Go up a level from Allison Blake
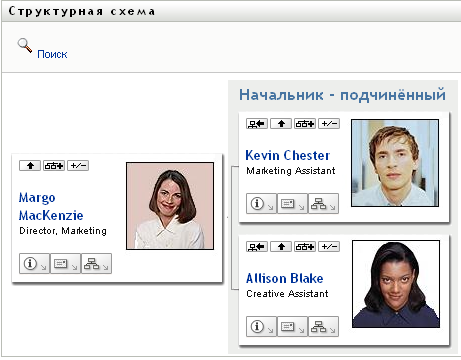This screenshot has height=360, width=461. [281, 247]
